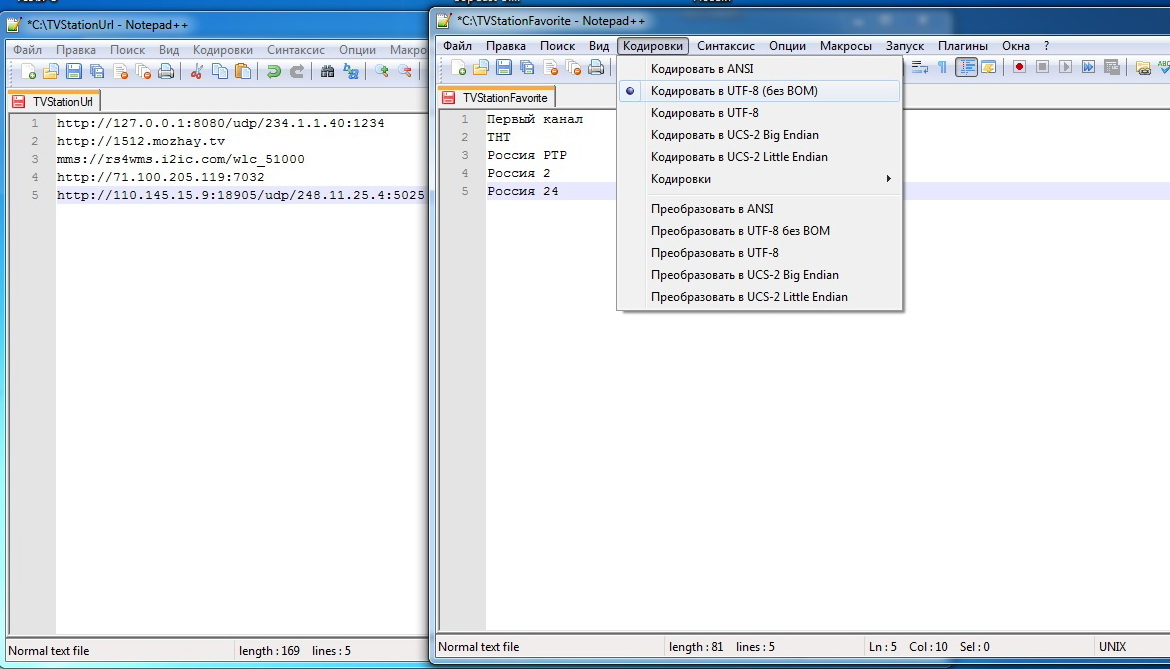Click Print icon in TVStationFavorite window toolbar
Viewport: 1170px width, 669px height.
[x=596, y=68]
